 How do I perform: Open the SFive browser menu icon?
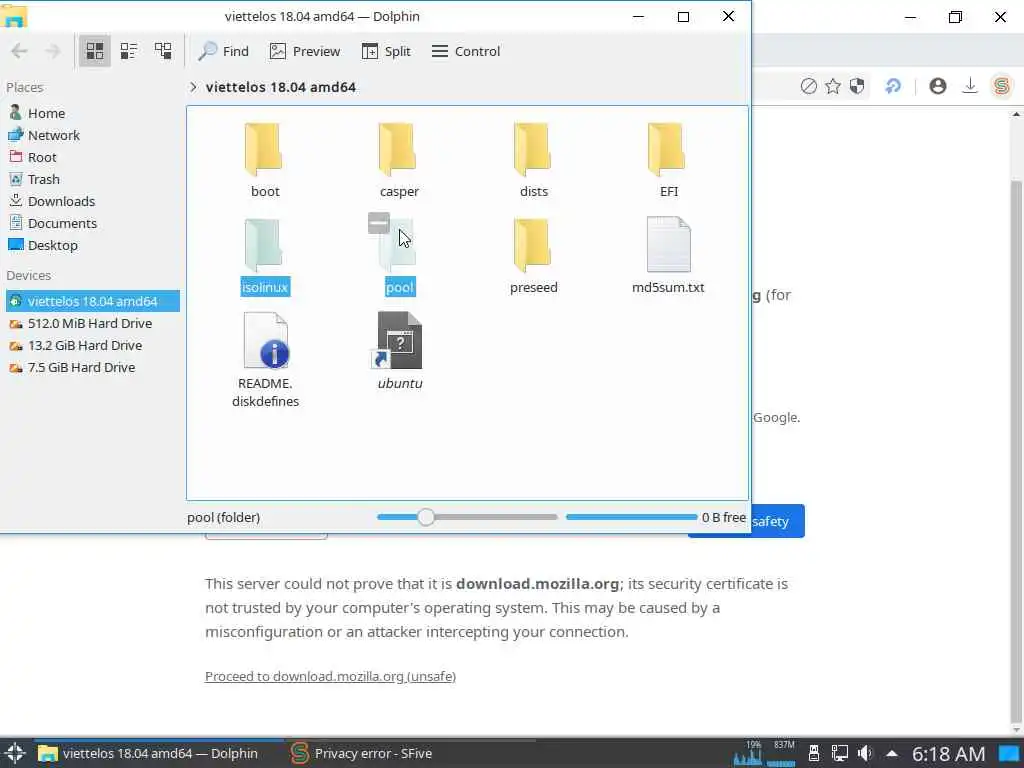point(1001,86)
